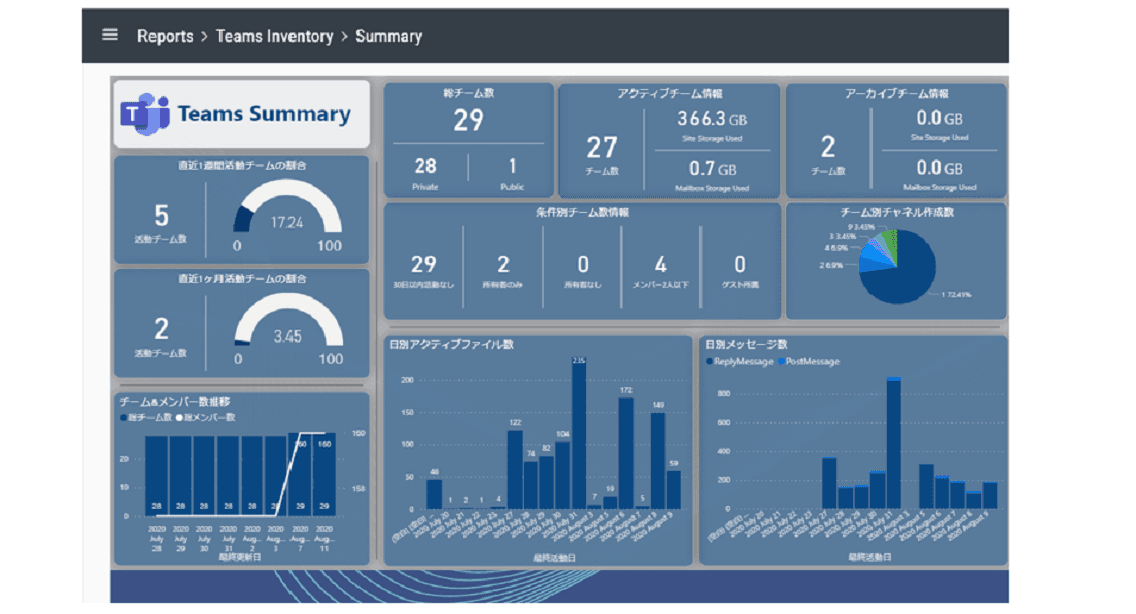
Task: Open the hamburger navigation menu
Action: point(110,35)
